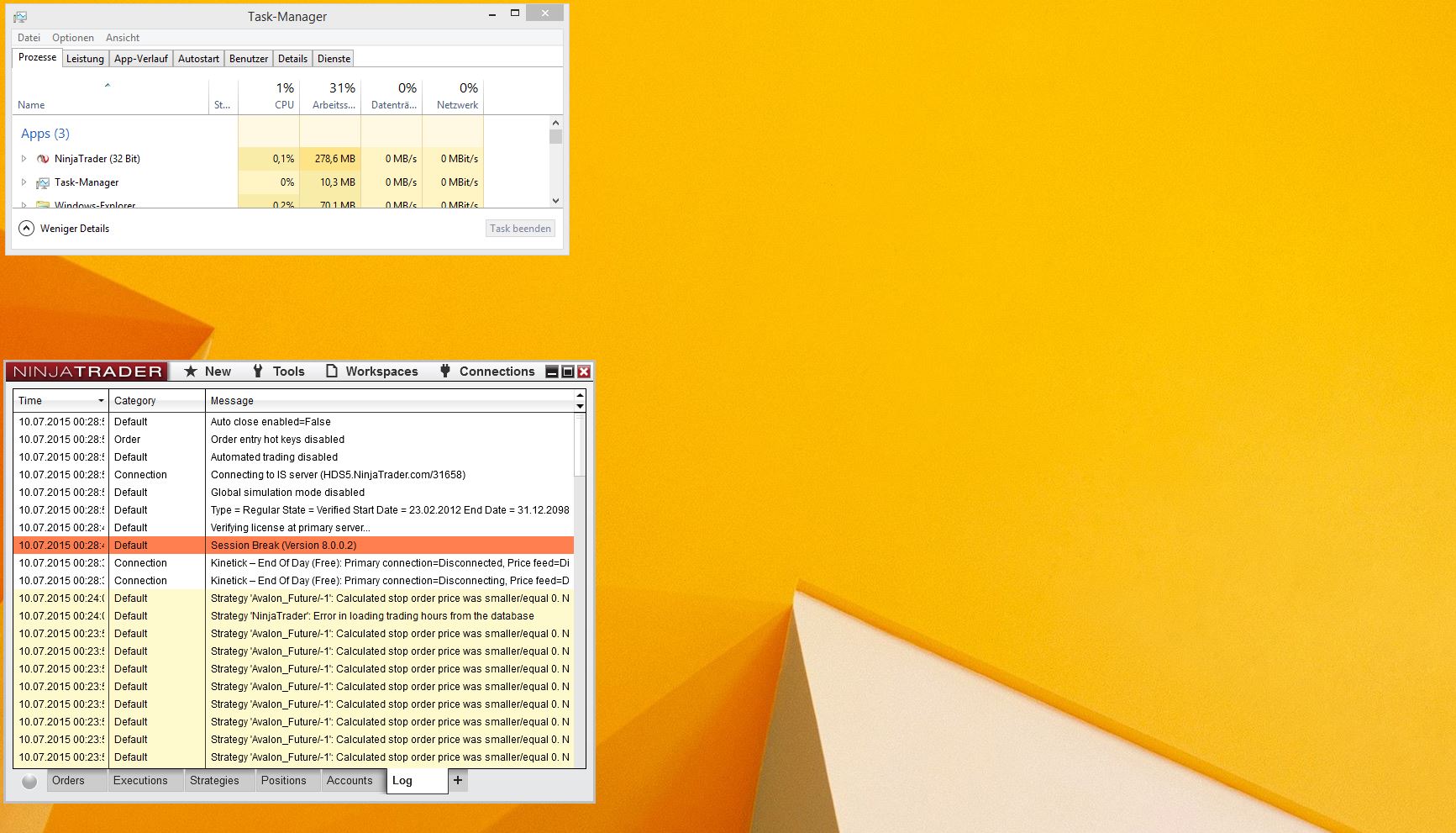Sort by the Datenträ... disk column header

pyautogui.click(x=392, y=97)
